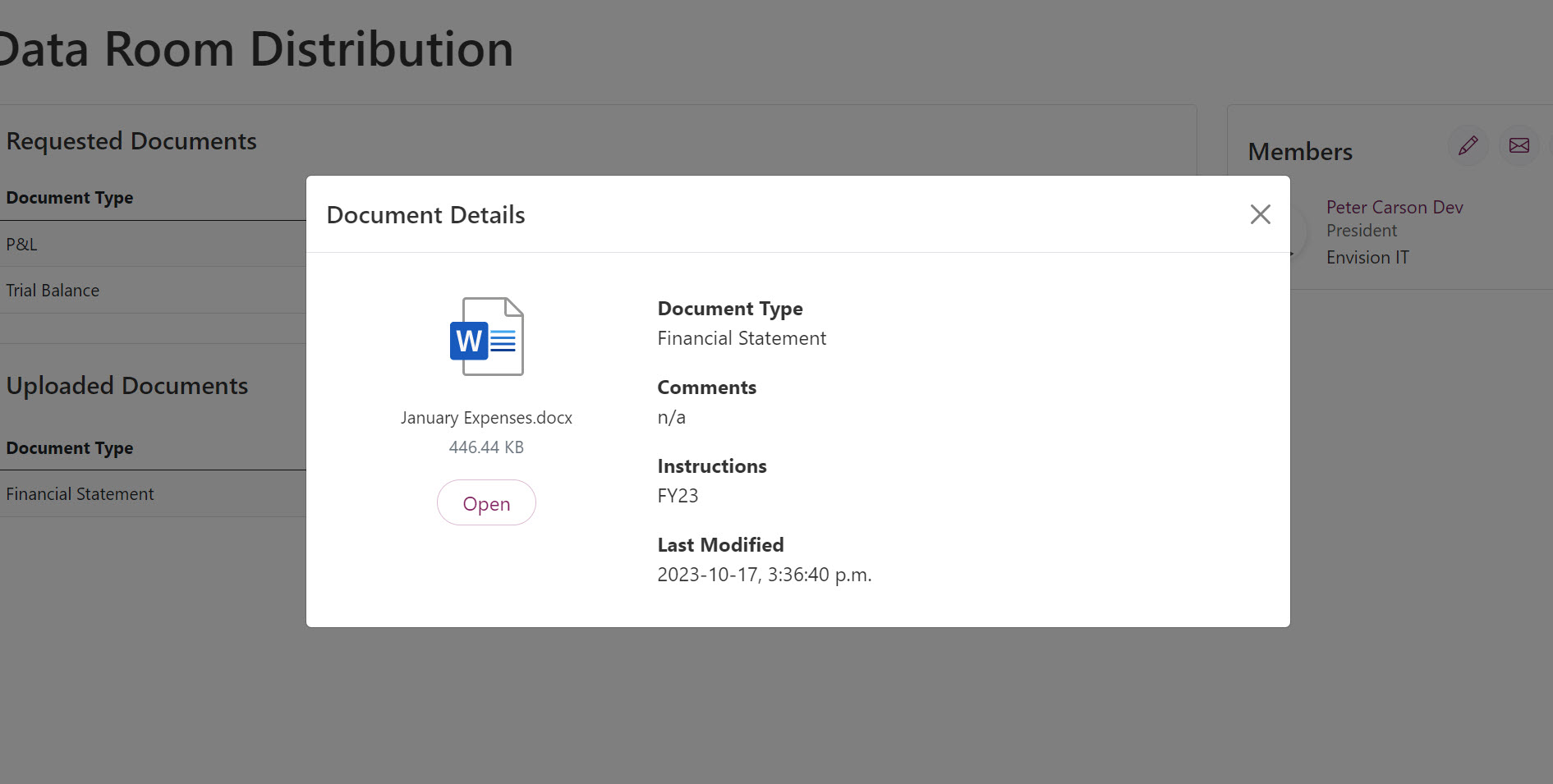The height and width of the screenshot is (784, 1553).
Task: Click the FY23 instructions text
Action: [x=678, y=495]
